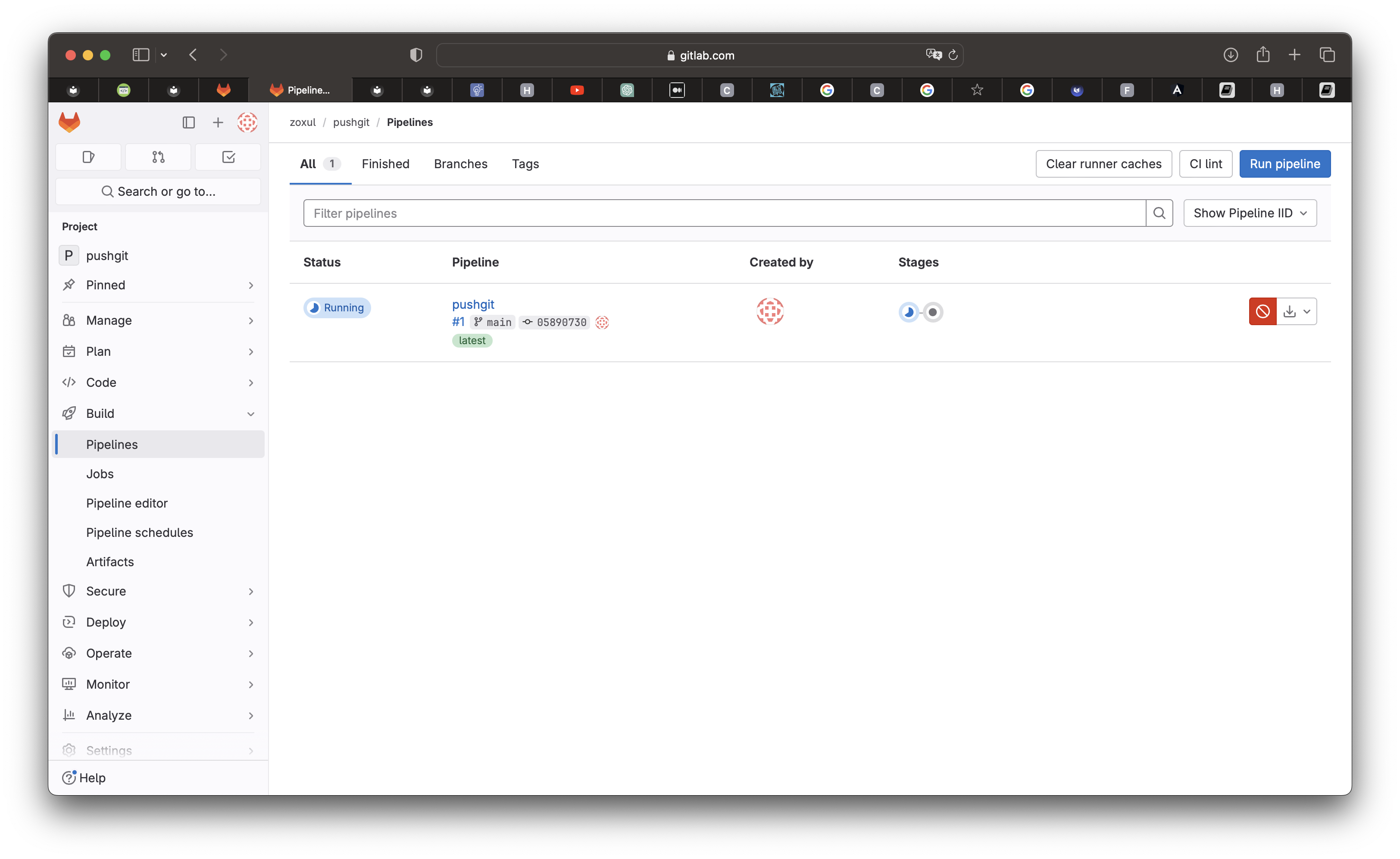This screenshot has width=1400, height=859.
Task: Switch to the Branches tab
Action: pyautogui.click(x=460, y=164)
